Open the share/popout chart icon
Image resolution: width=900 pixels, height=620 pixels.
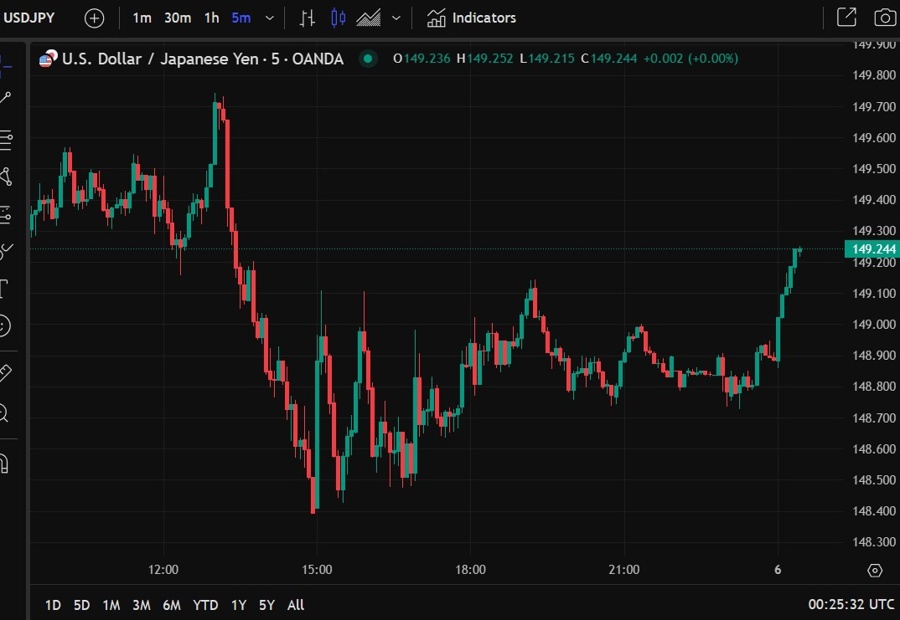846,18
